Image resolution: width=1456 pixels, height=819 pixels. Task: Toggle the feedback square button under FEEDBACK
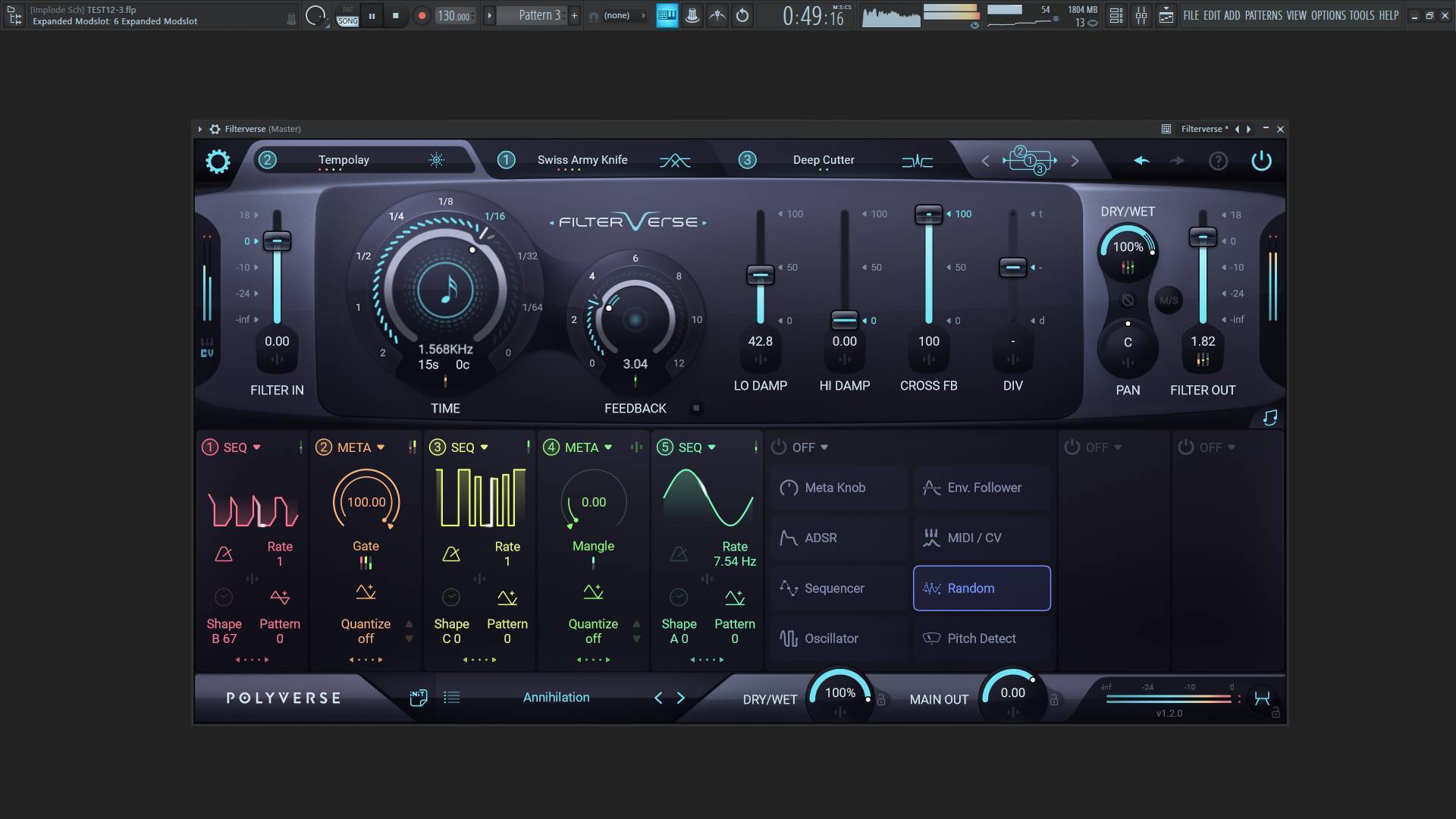696,408
